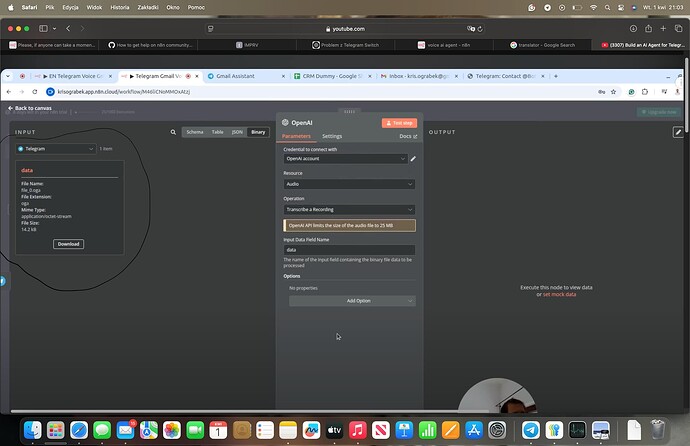Open the Add Option dropdown
The image size is (690, 446).
pos(352,301)
